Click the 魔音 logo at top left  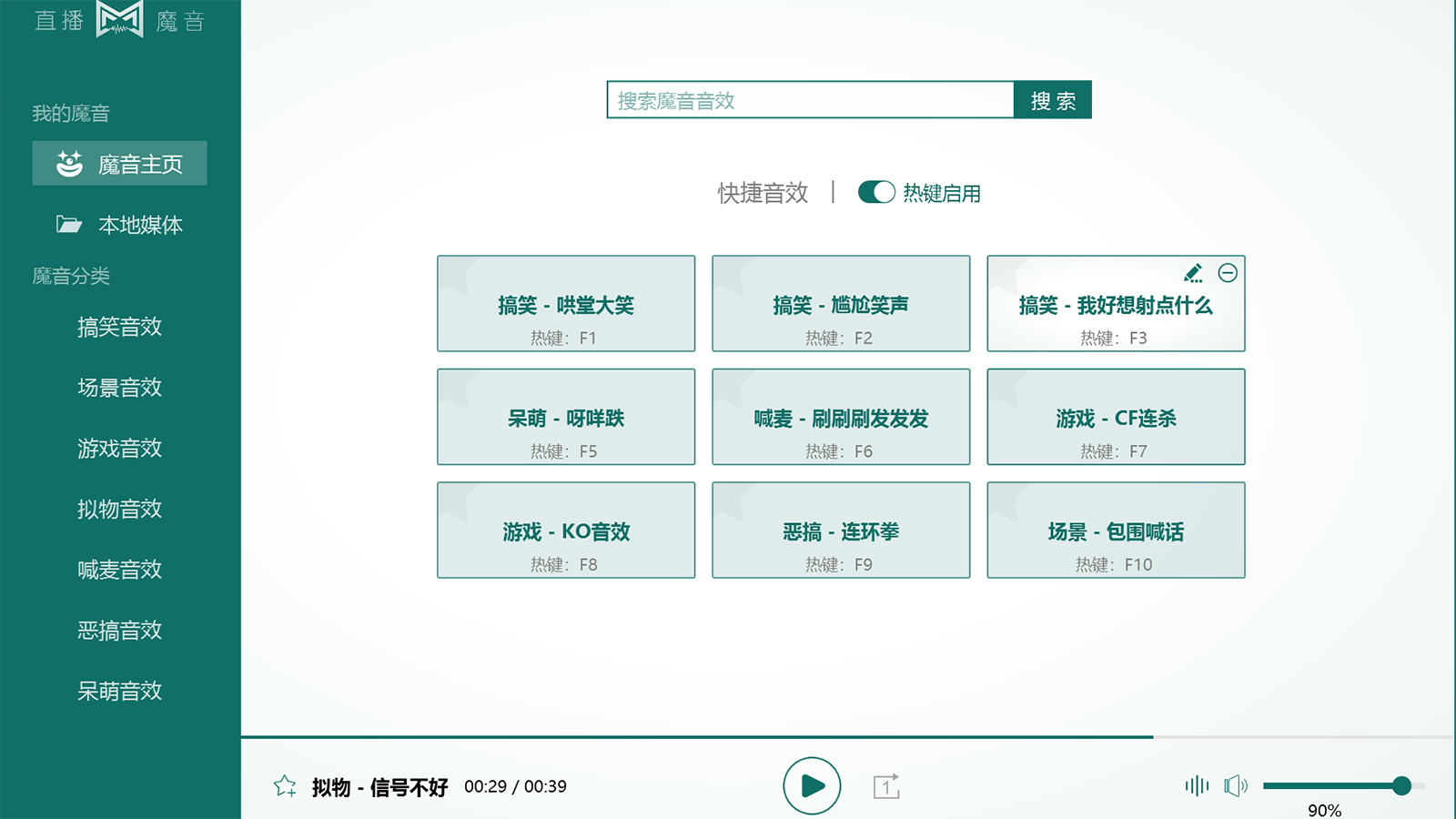(x=118, y=20)
